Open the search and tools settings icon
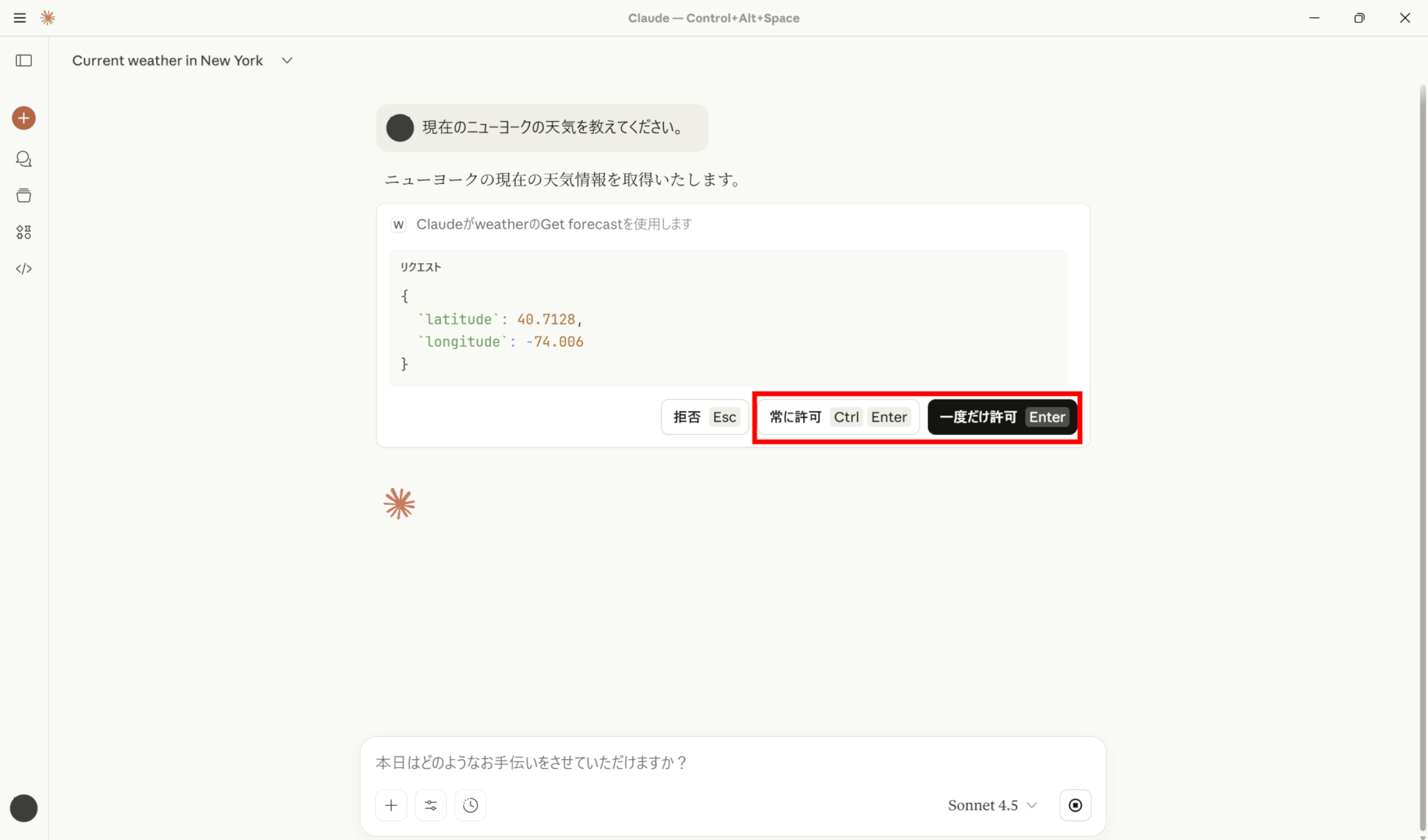The height and width of the screenshot is (840, 1428). pyautogui.click(x=431, y=805)
